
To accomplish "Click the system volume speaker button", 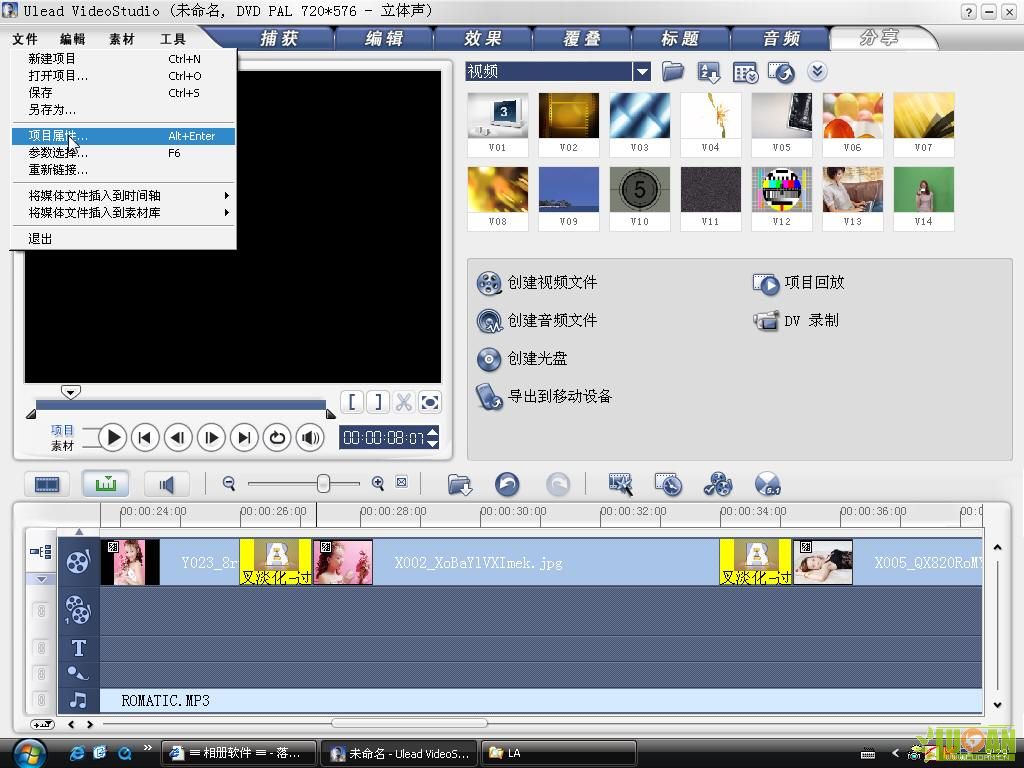I will 310,438.
